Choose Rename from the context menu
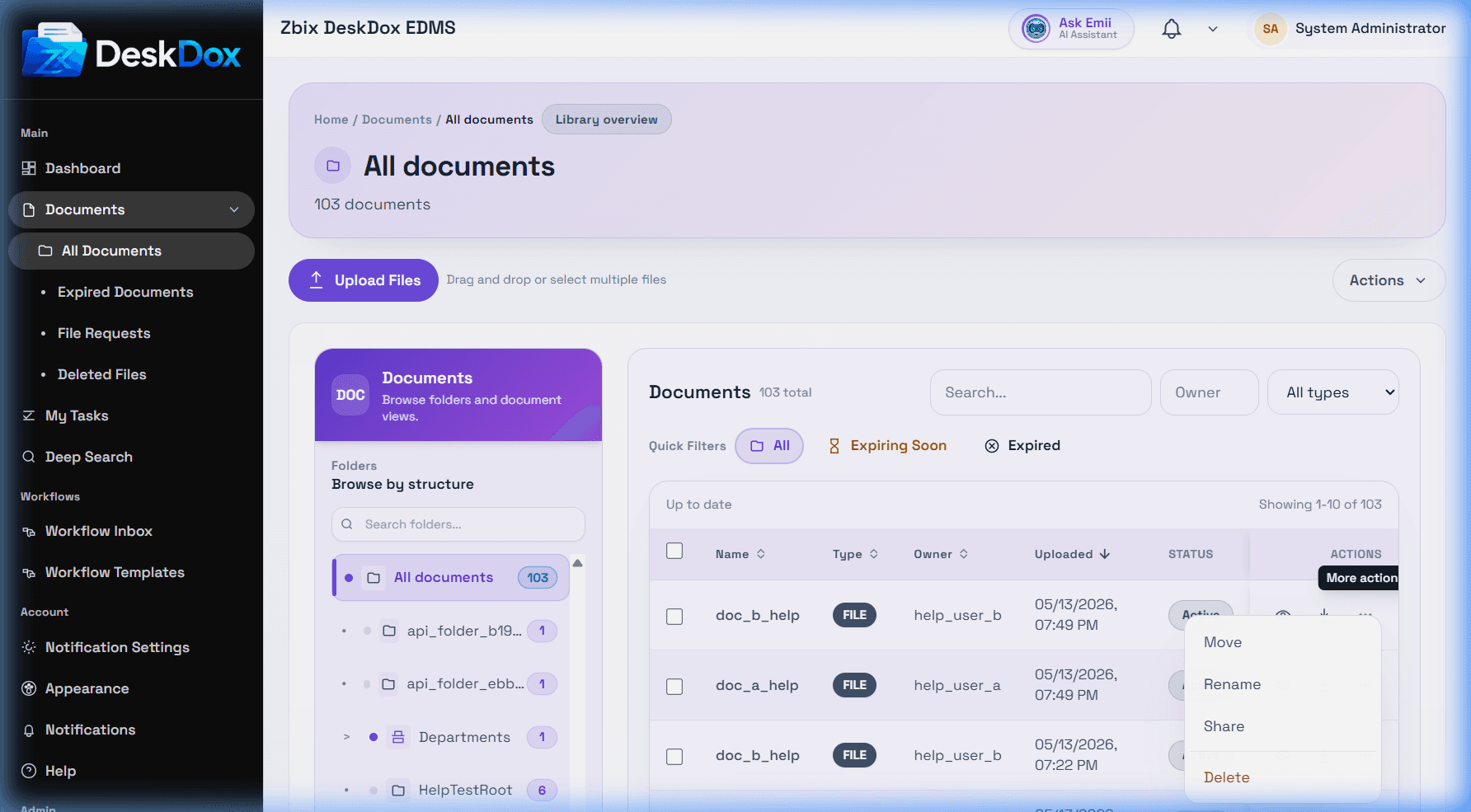 1283,684
